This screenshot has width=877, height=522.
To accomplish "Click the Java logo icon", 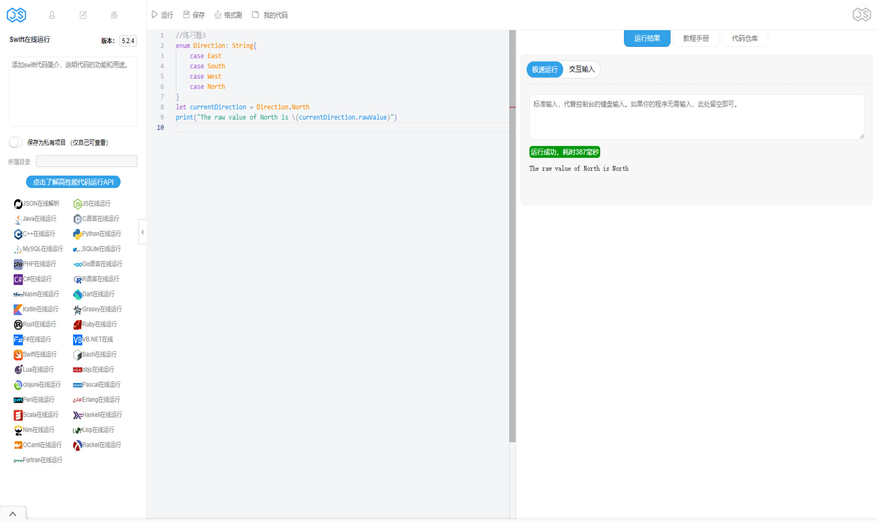I will (18, 219).
